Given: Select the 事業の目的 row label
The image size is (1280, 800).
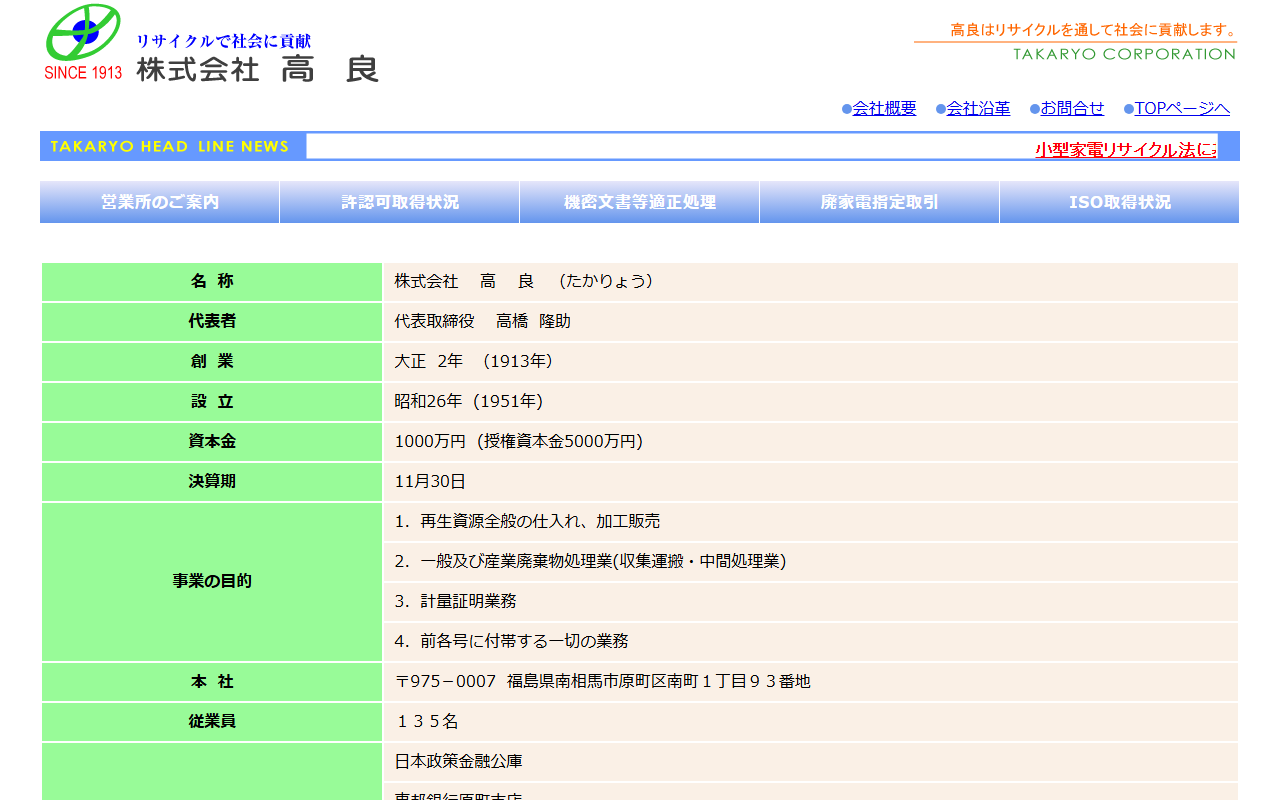Looking at the screenshot, I should [x=212, y=582].
